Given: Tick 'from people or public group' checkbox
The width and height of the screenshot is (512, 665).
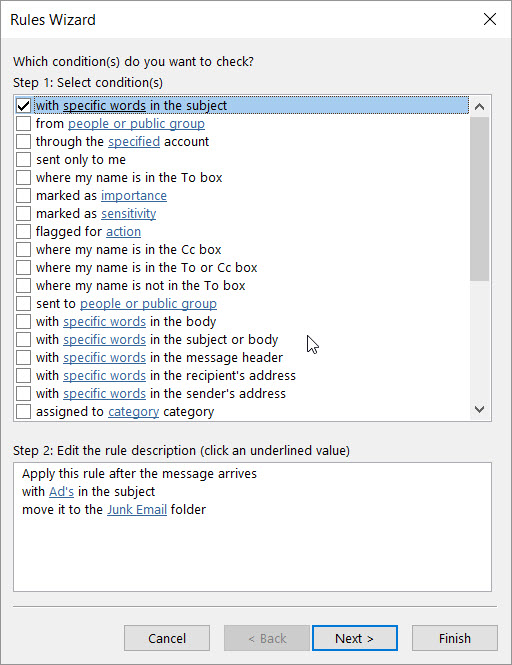Looking at the screenshot, I should (23, 123).
